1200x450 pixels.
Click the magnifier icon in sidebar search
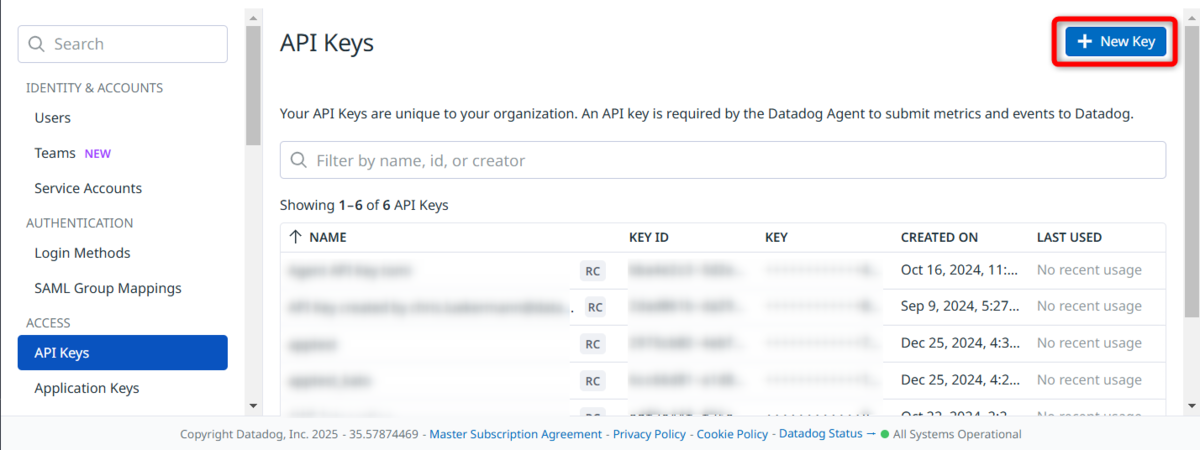tap(38, 44)
